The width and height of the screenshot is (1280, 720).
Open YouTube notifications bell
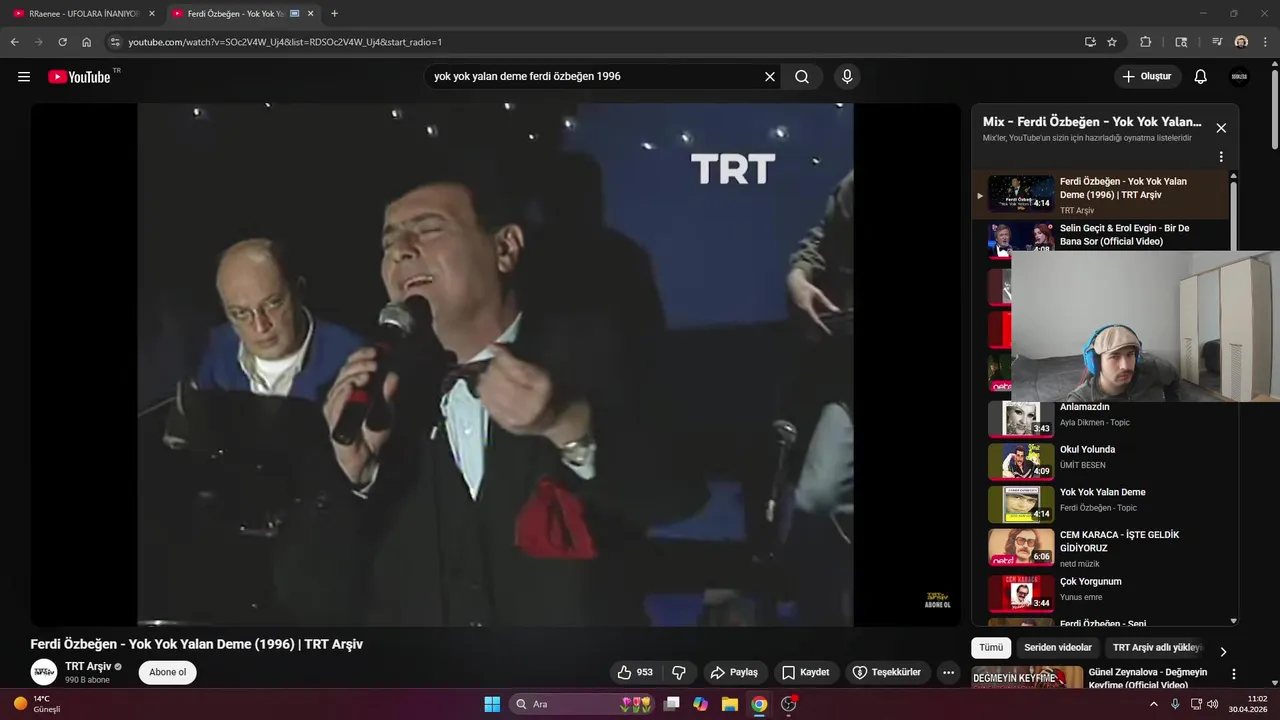[1201, 77]
